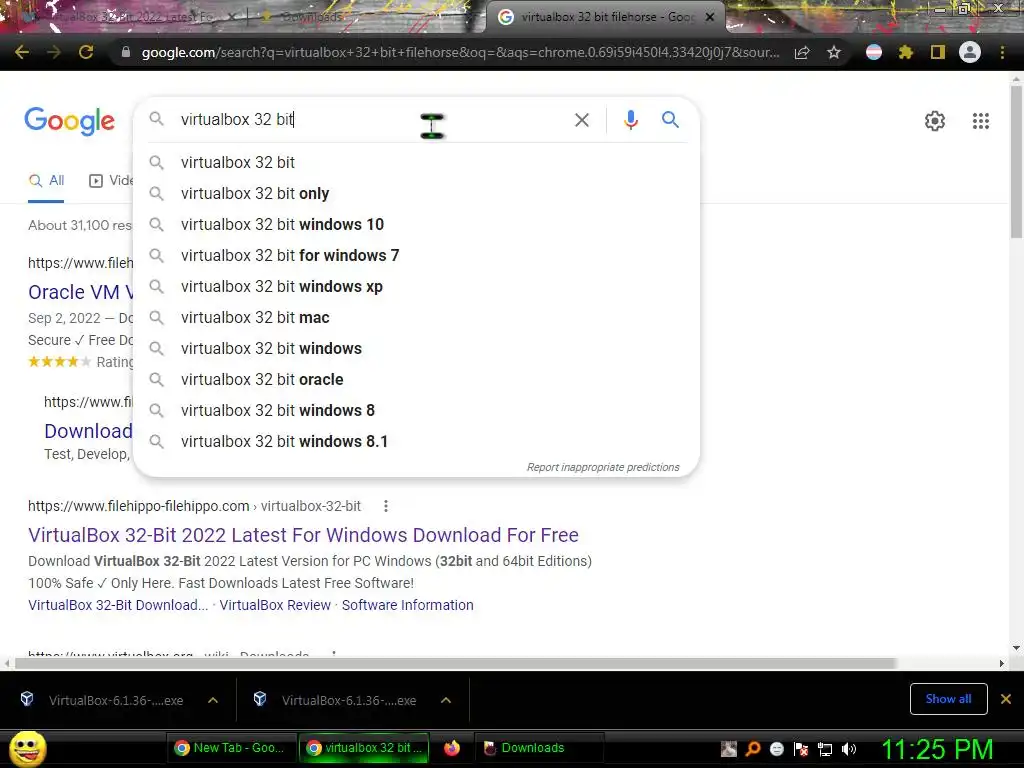Click the magnifier icon in system tray
1024x768 pixels.
click(753, 750)
